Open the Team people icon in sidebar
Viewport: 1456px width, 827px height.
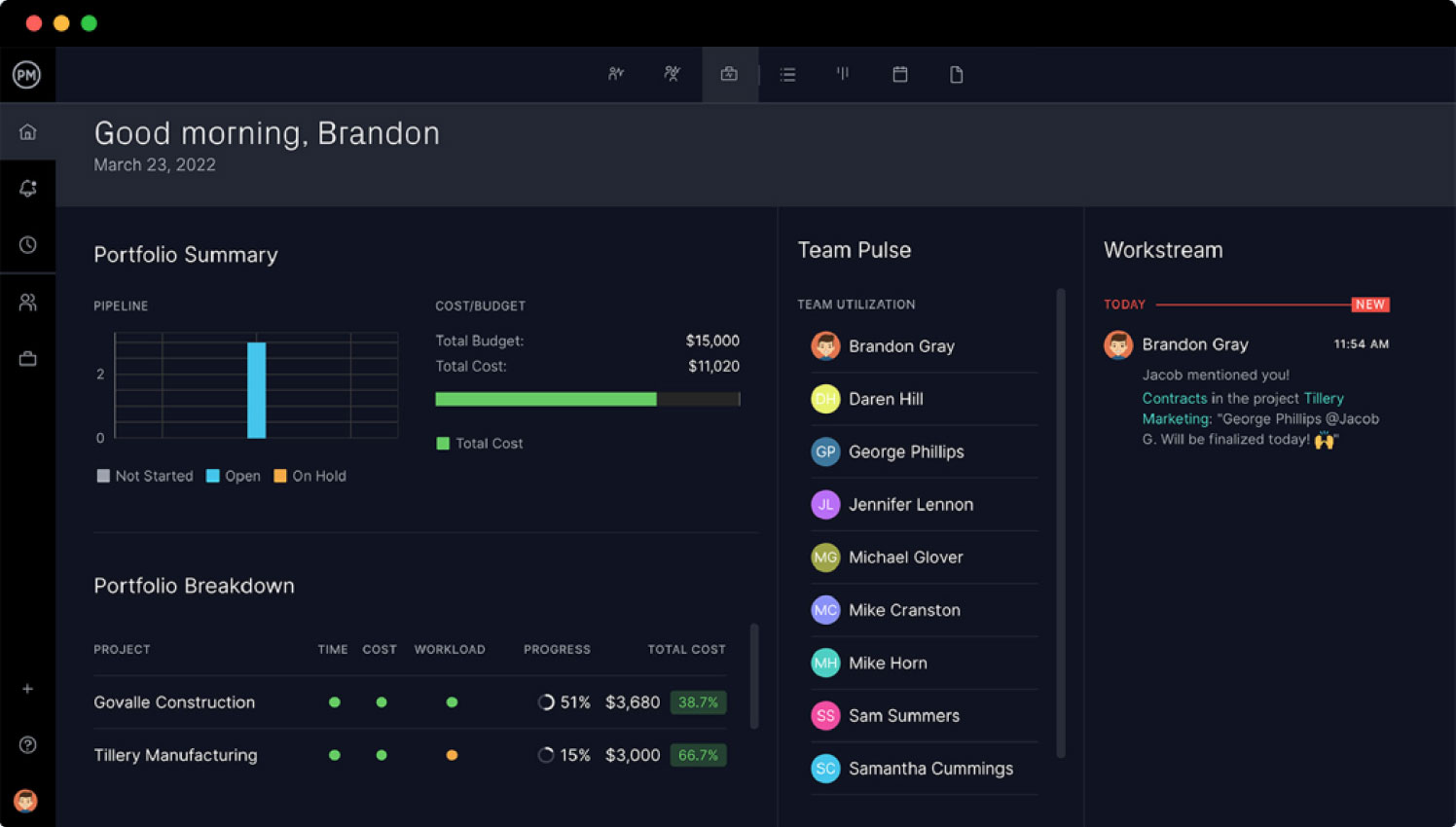28,301
